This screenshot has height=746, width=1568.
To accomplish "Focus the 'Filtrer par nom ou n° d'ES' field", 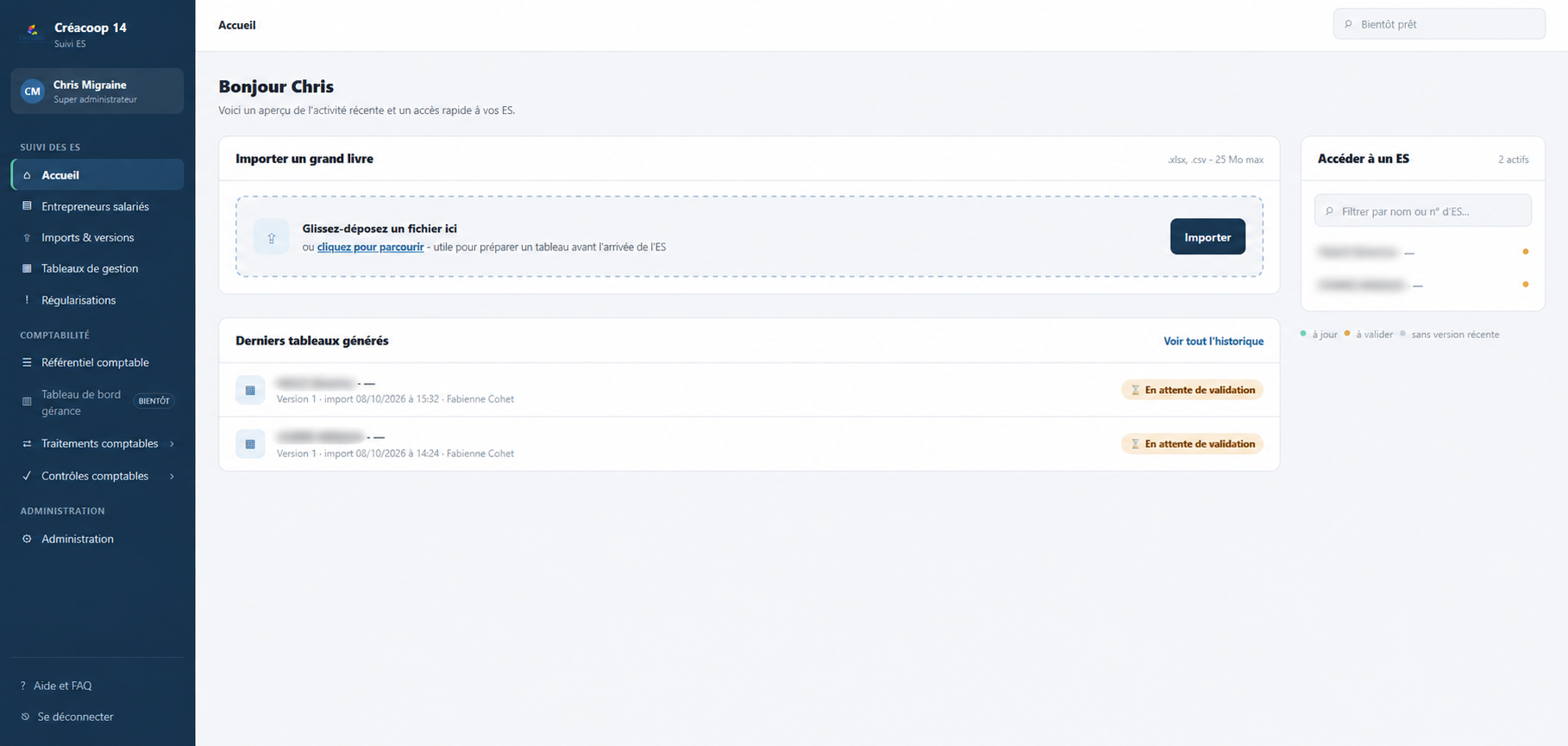I will [x=1423, y=210].
